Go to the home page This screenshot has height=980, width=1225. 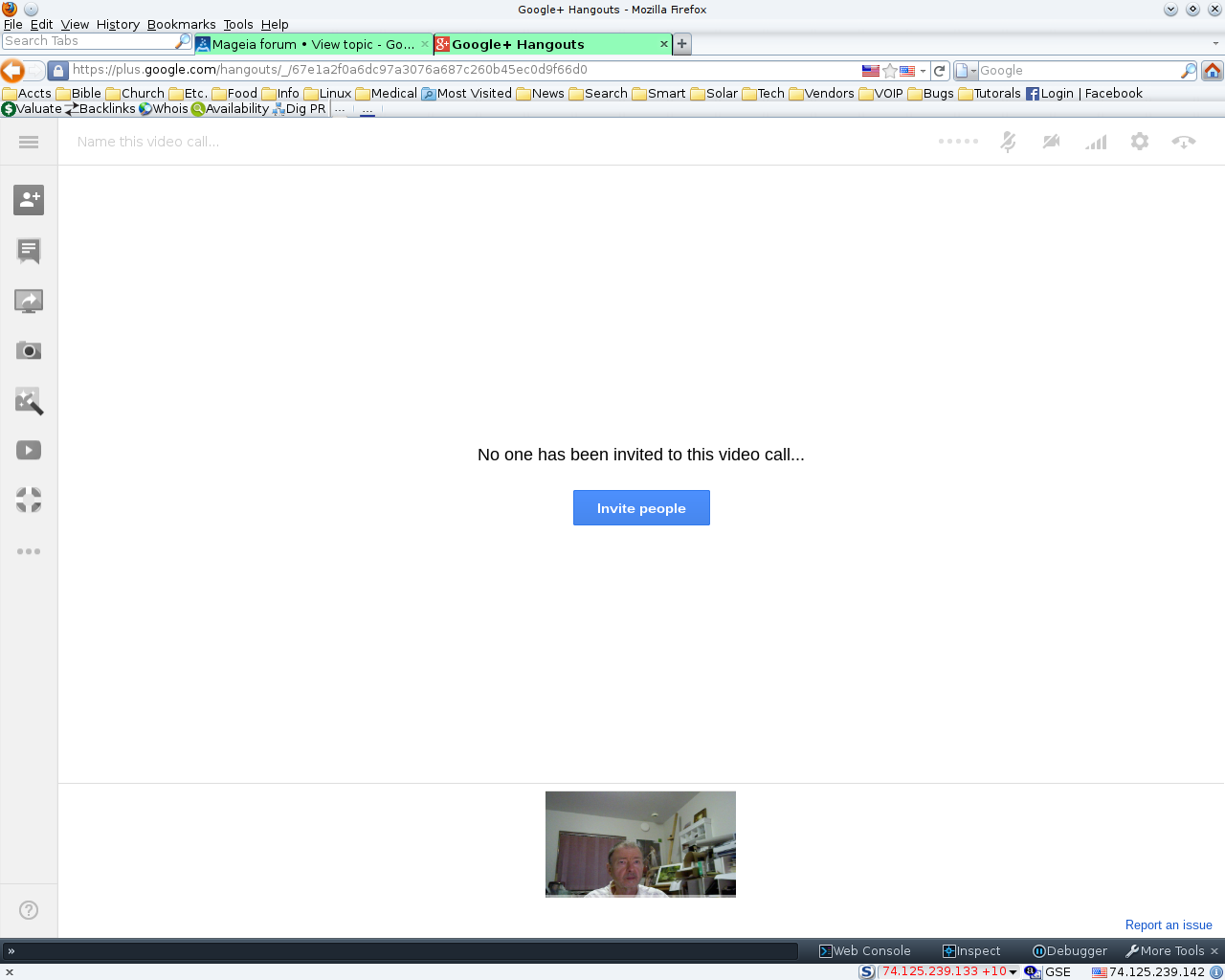pyautogui.click(x=1213, y=71)
